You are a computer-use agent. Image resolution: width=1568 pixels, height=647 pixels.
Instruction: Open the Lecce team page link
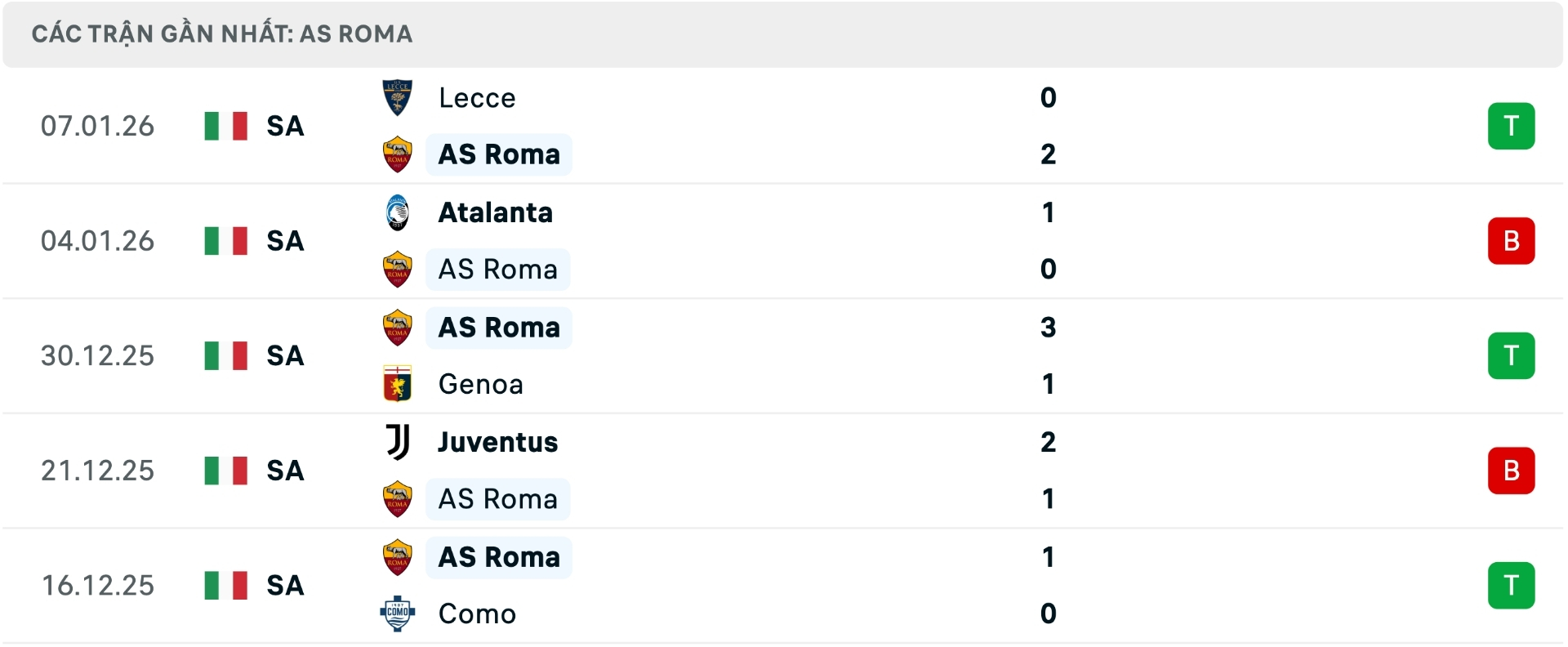coord(477,97)
